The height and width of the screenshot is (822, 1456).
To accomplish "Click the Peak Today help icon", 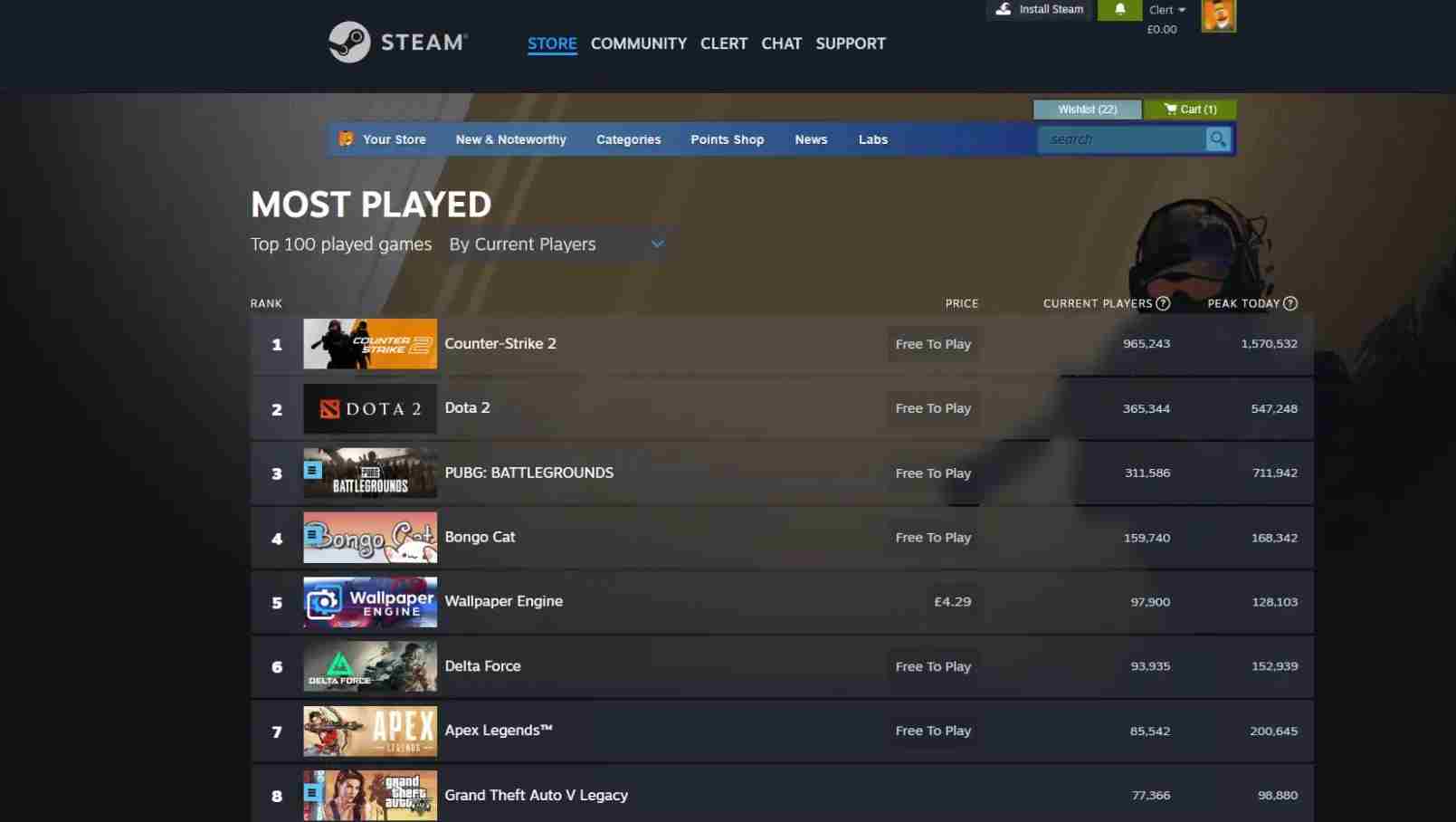I will coord(1290,303).
